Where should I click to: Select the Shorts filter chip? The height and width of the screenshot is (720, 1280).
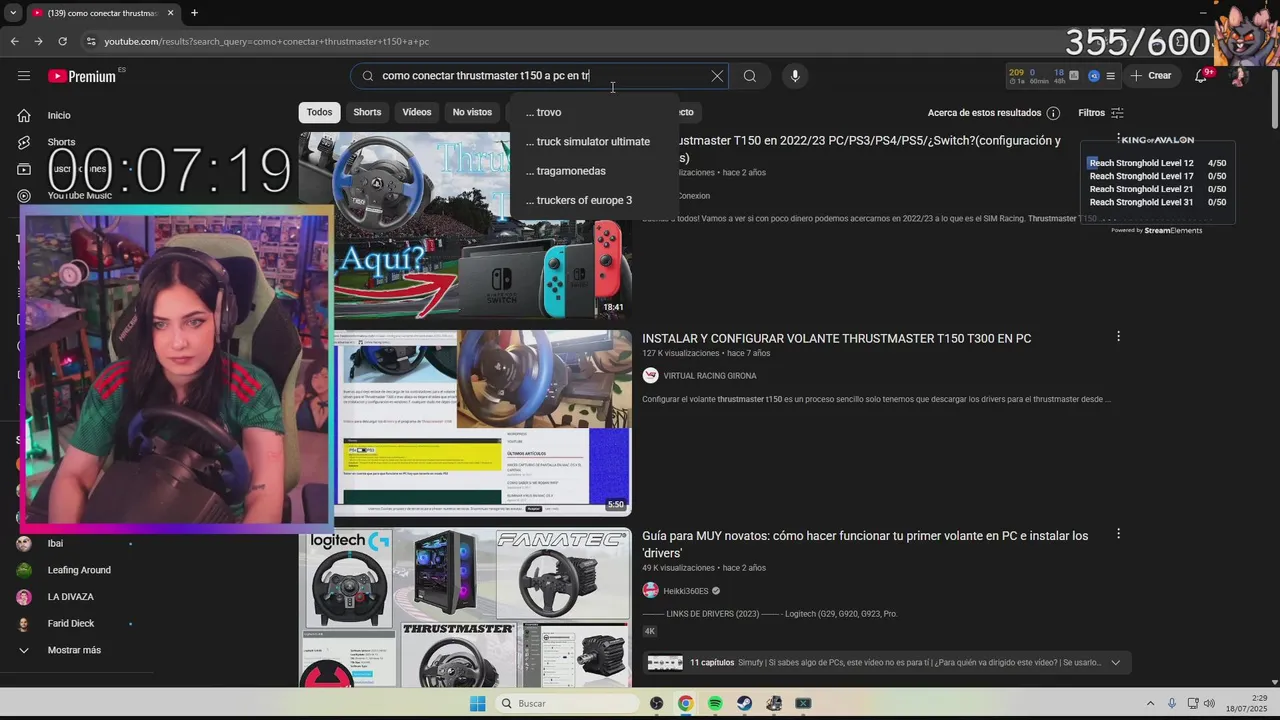[x=367, y=112]
